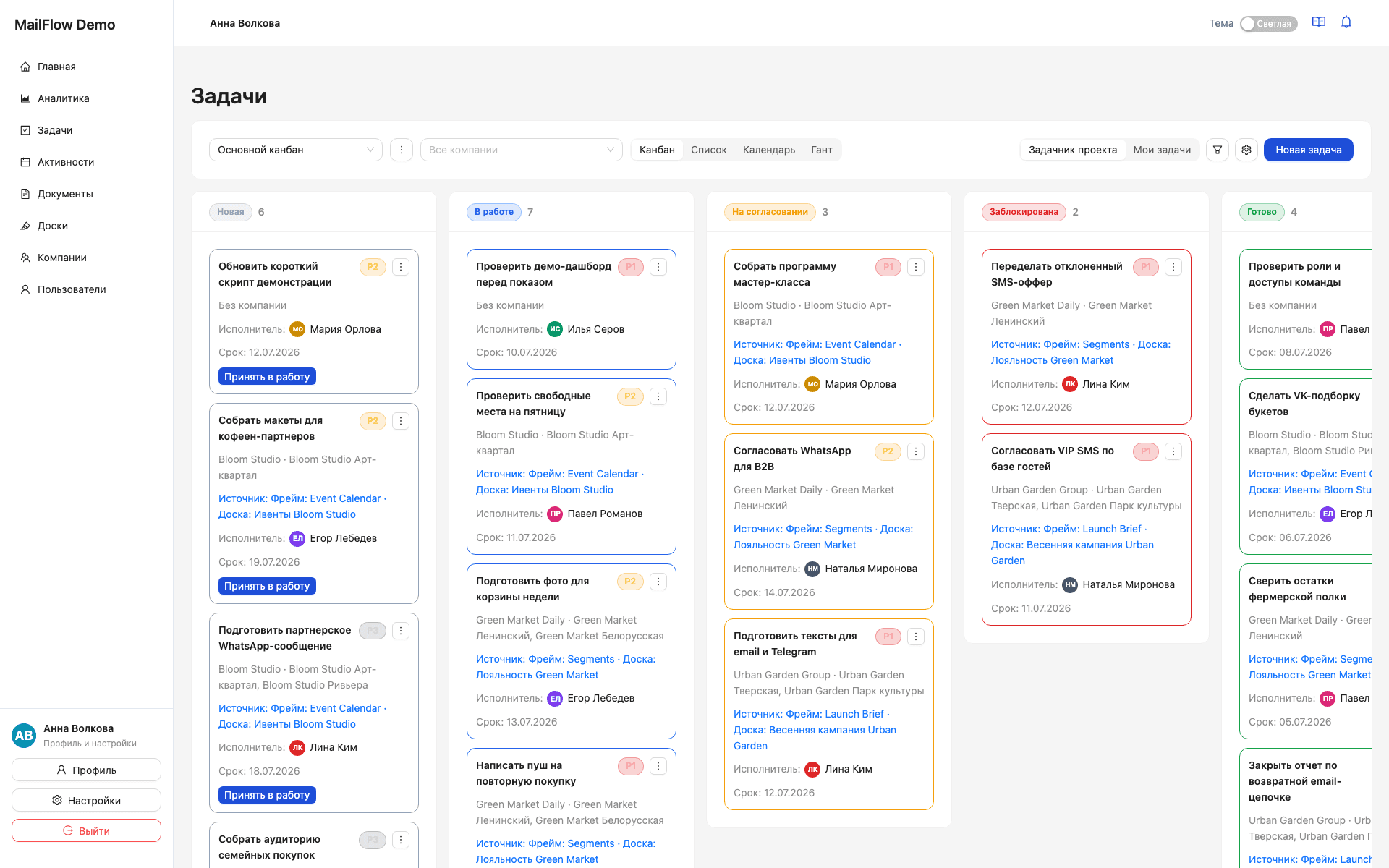This screenshot has height=868, width=1389.
Task: Click the Профиль button
Action: 86,770
